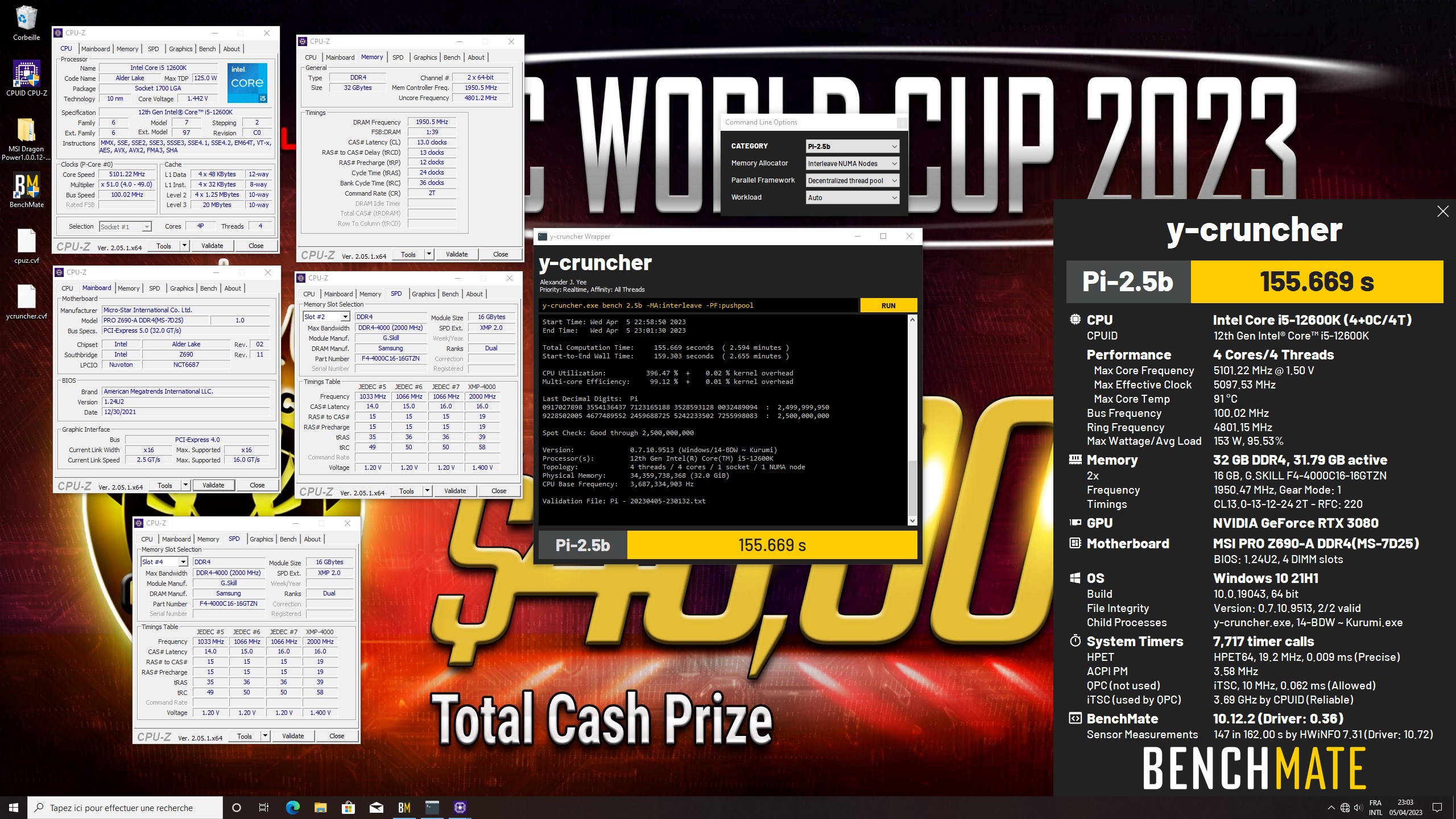Image resolution: width=1456 pixels, height=819 pixels.
Task: Expand Tools arrow in CPU-Z Memory window
Action: click(429, 254)
